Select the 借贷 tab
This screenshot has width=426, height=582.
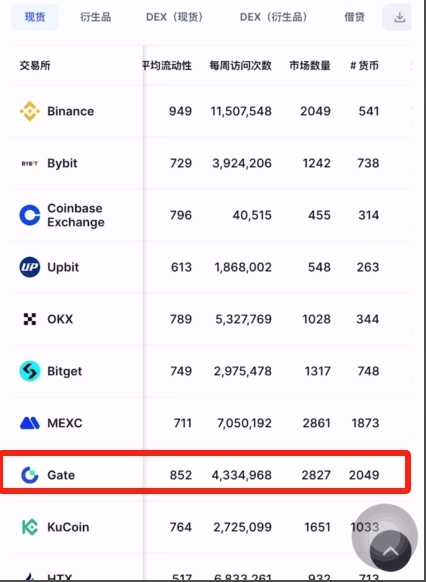[354, 17]
